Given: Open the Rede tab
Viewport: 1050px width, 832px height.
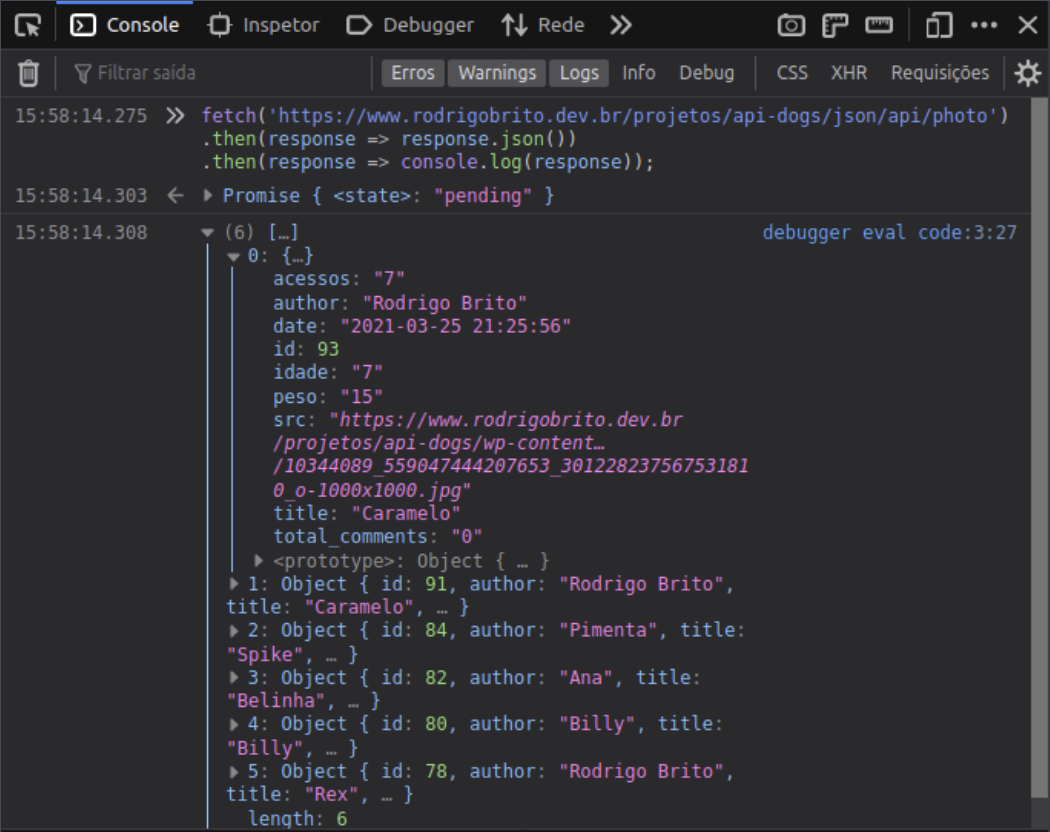Looking at the screenshot, I should (x=543, y=25).
